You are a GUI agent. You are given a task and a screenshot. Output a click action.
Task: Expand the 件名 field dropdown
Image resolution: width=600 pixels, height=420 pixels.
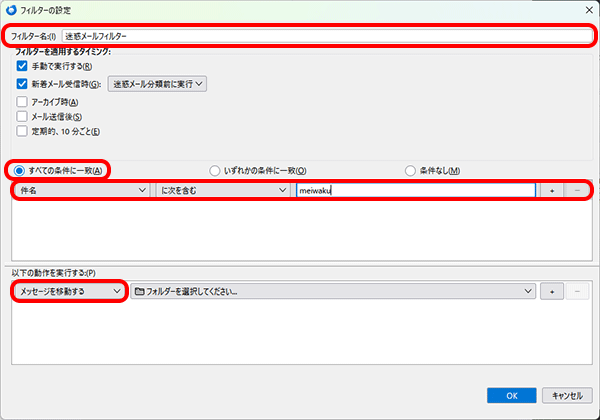tap(82, 189)
